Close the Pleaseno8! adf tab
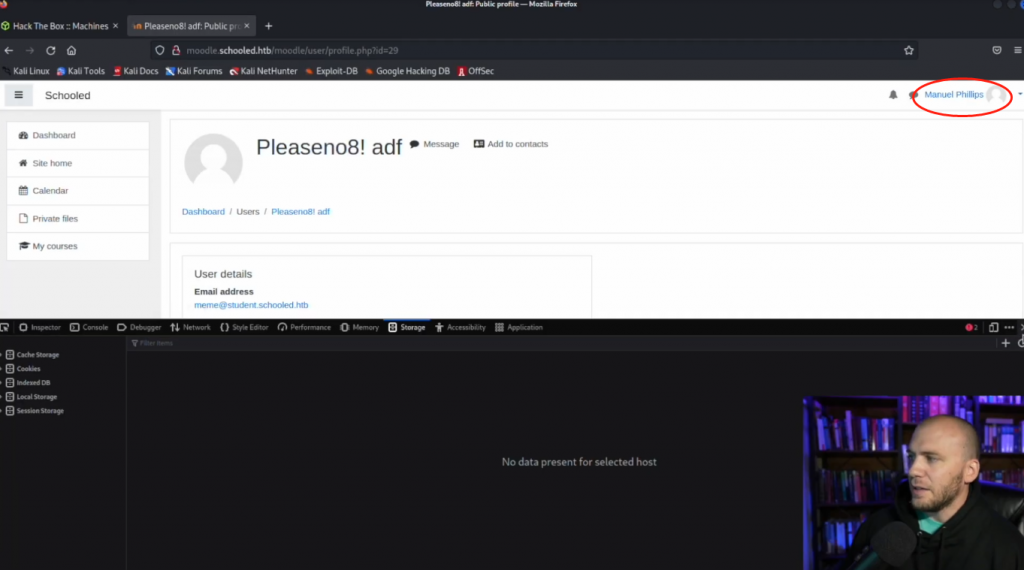Viewport: 1024px width, 570px height. (x=247, y=26)
